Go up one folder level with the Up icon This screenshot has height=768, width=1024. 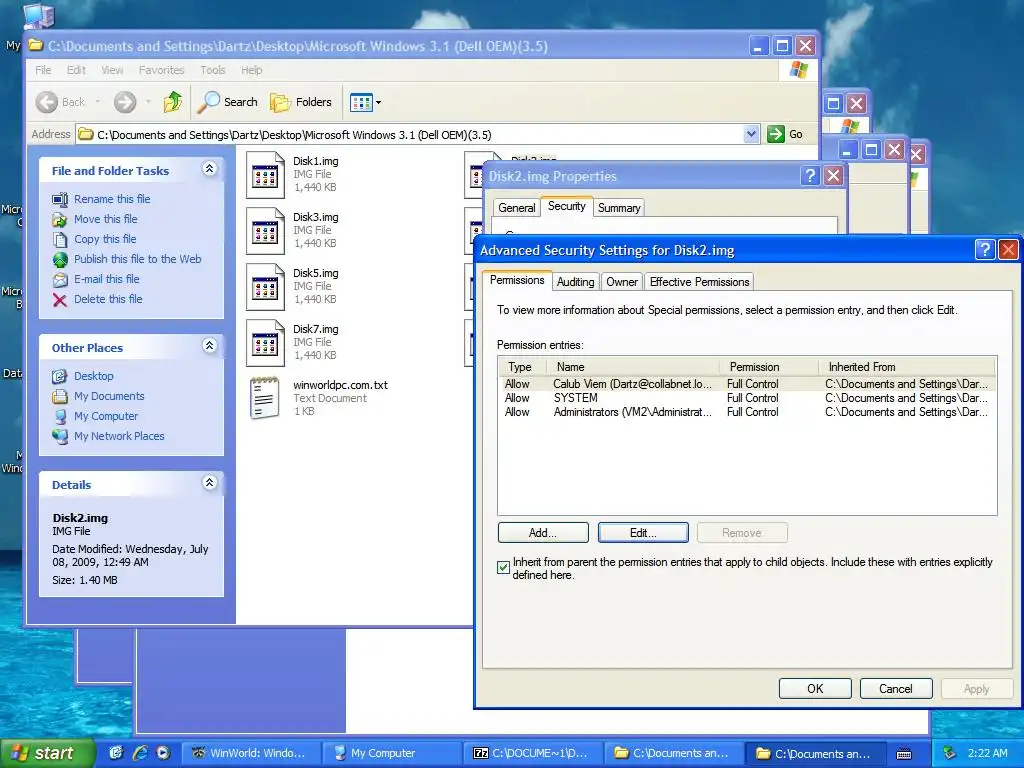173,102
